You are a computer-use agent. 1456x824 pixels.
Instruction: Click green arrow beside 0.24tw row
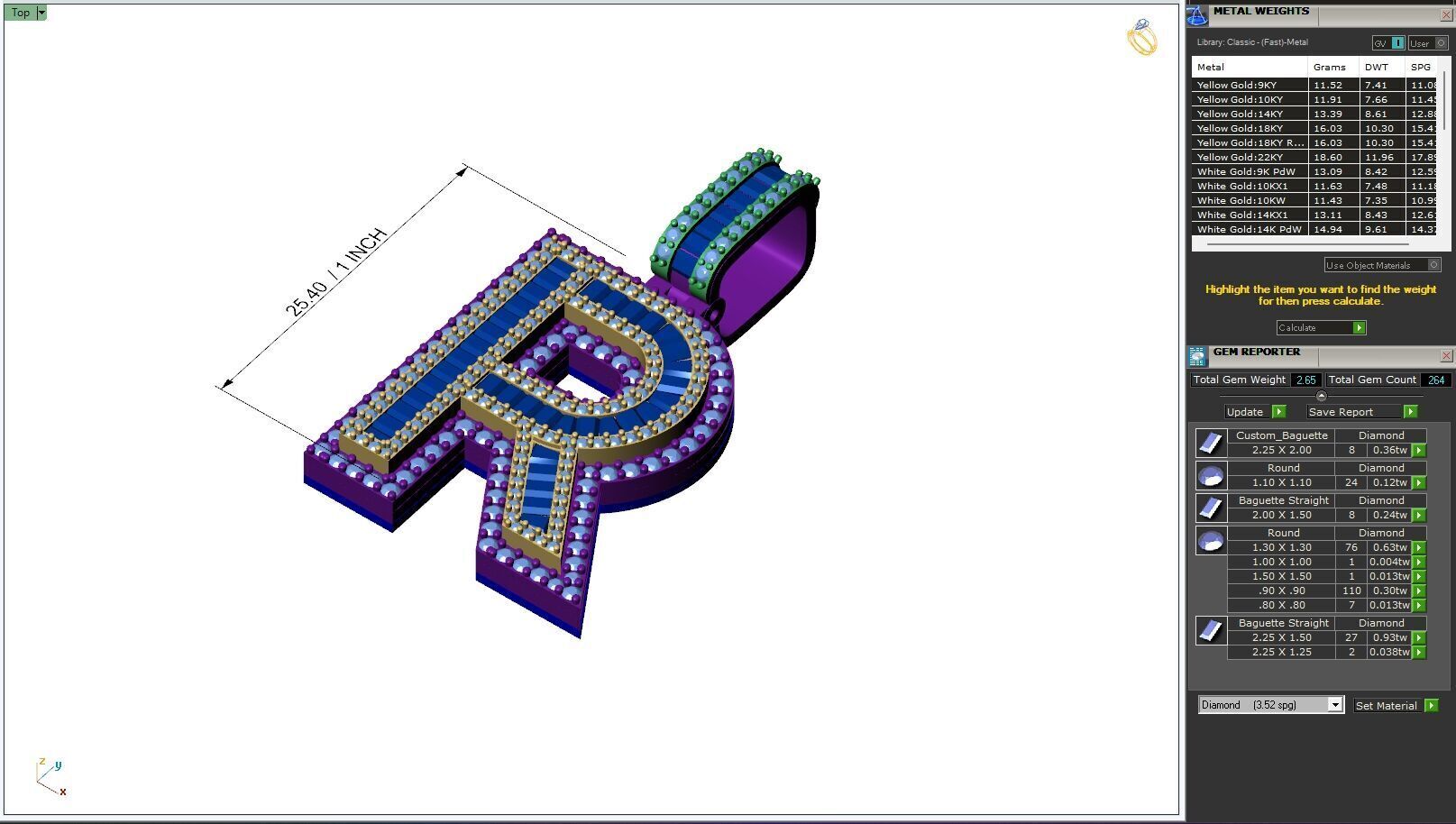[x=1419, y=515]
